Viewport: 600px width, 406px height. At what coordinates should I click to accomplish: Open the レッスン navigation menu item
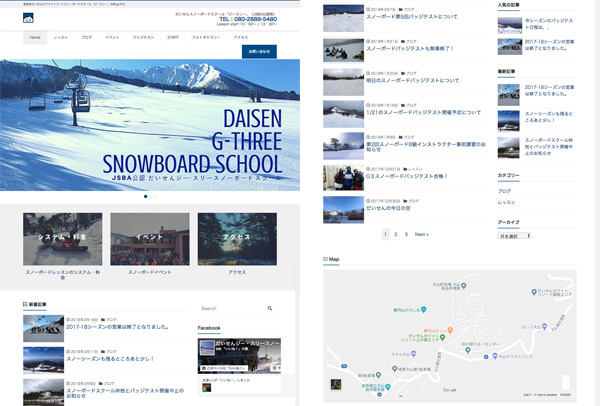60,37
